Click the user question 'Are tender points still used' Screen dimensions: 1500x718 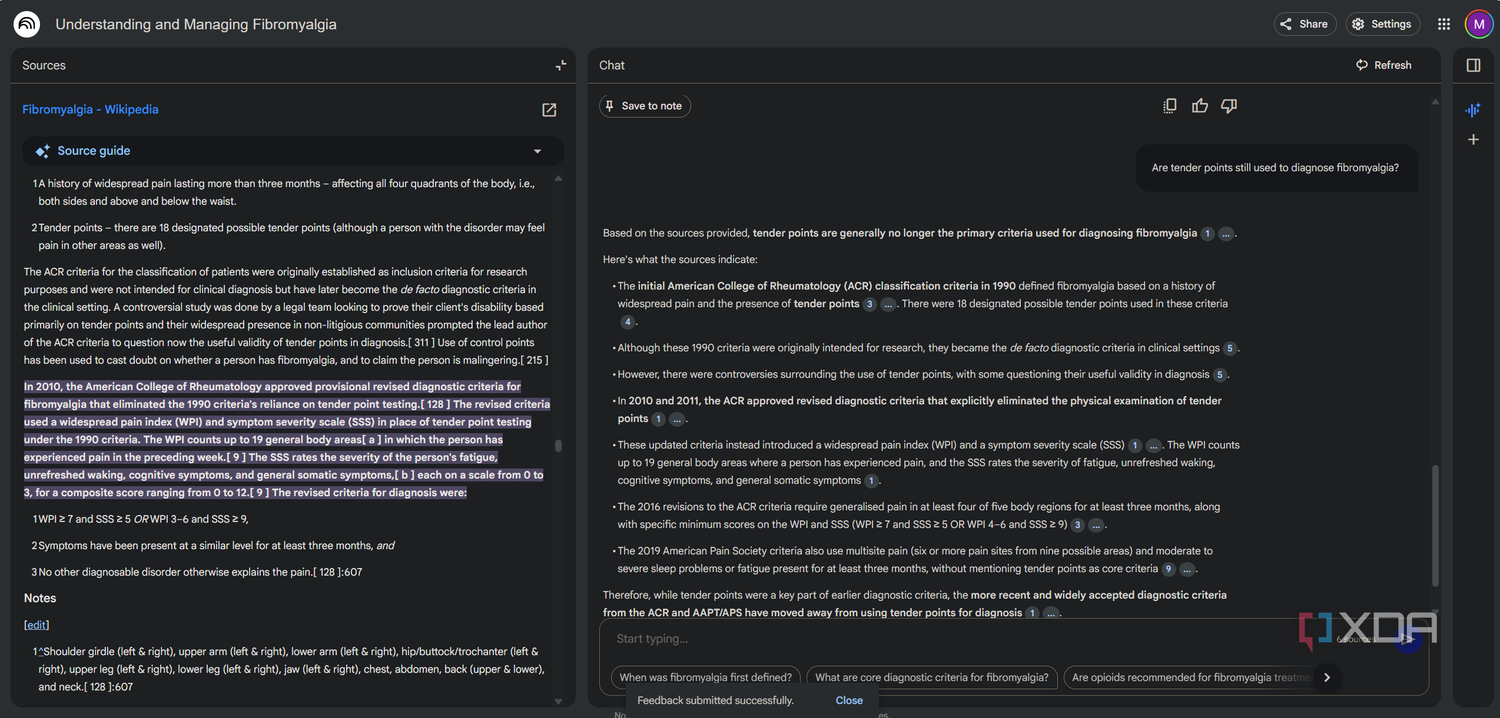(1275, 168)
